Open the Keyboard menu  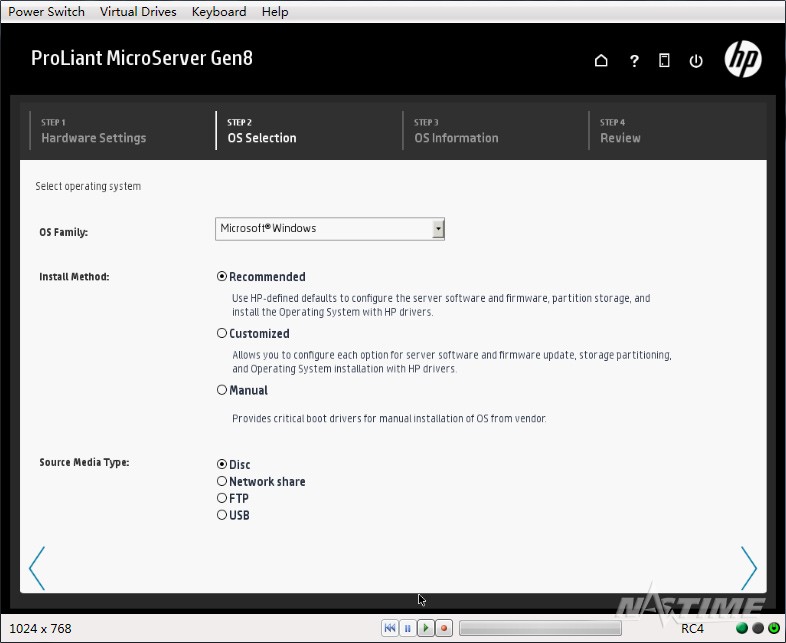click(x=219, y=12)
